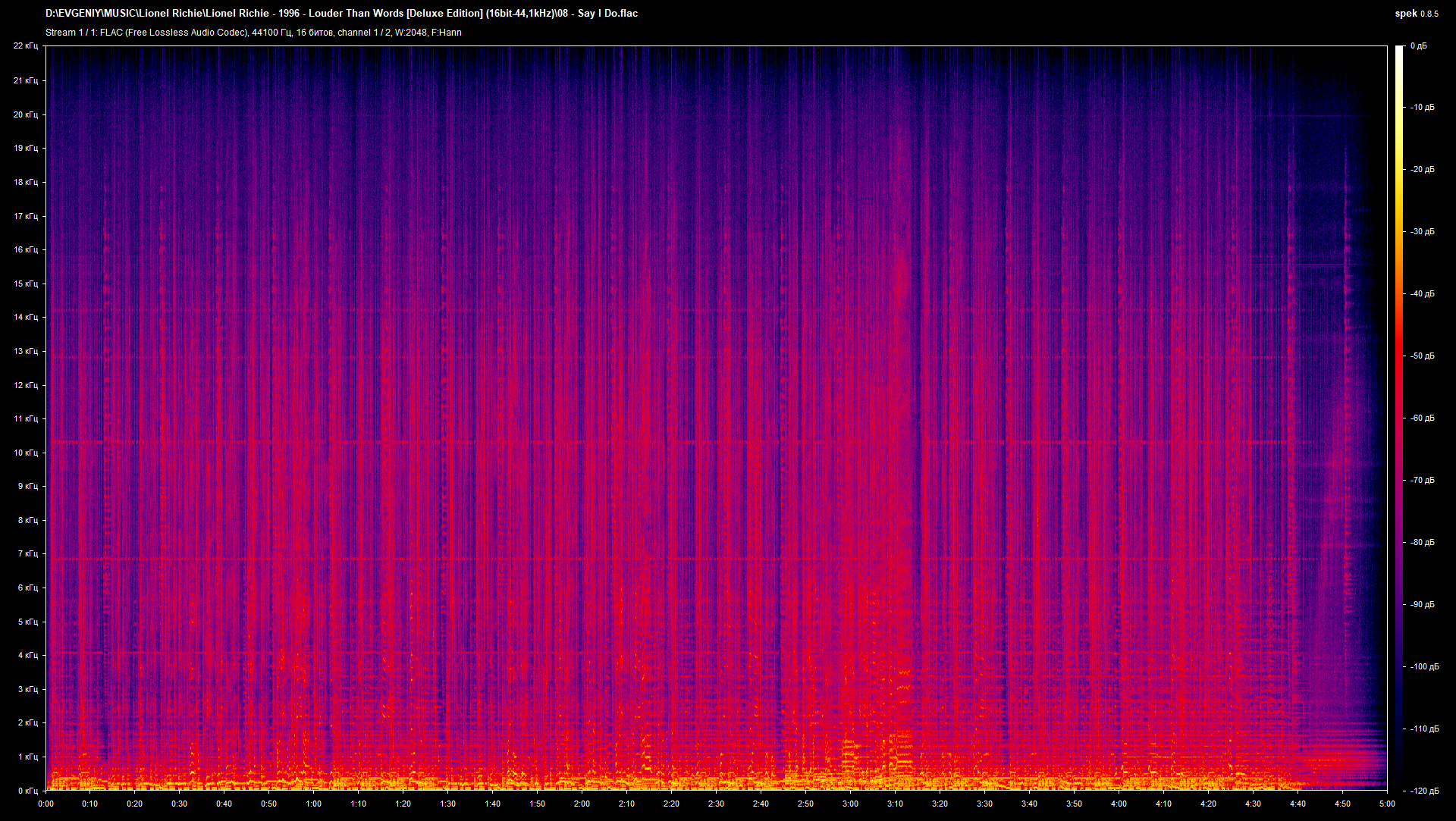
Task: Click the '3:10' time axis label
Action: (x=895, y=804)
